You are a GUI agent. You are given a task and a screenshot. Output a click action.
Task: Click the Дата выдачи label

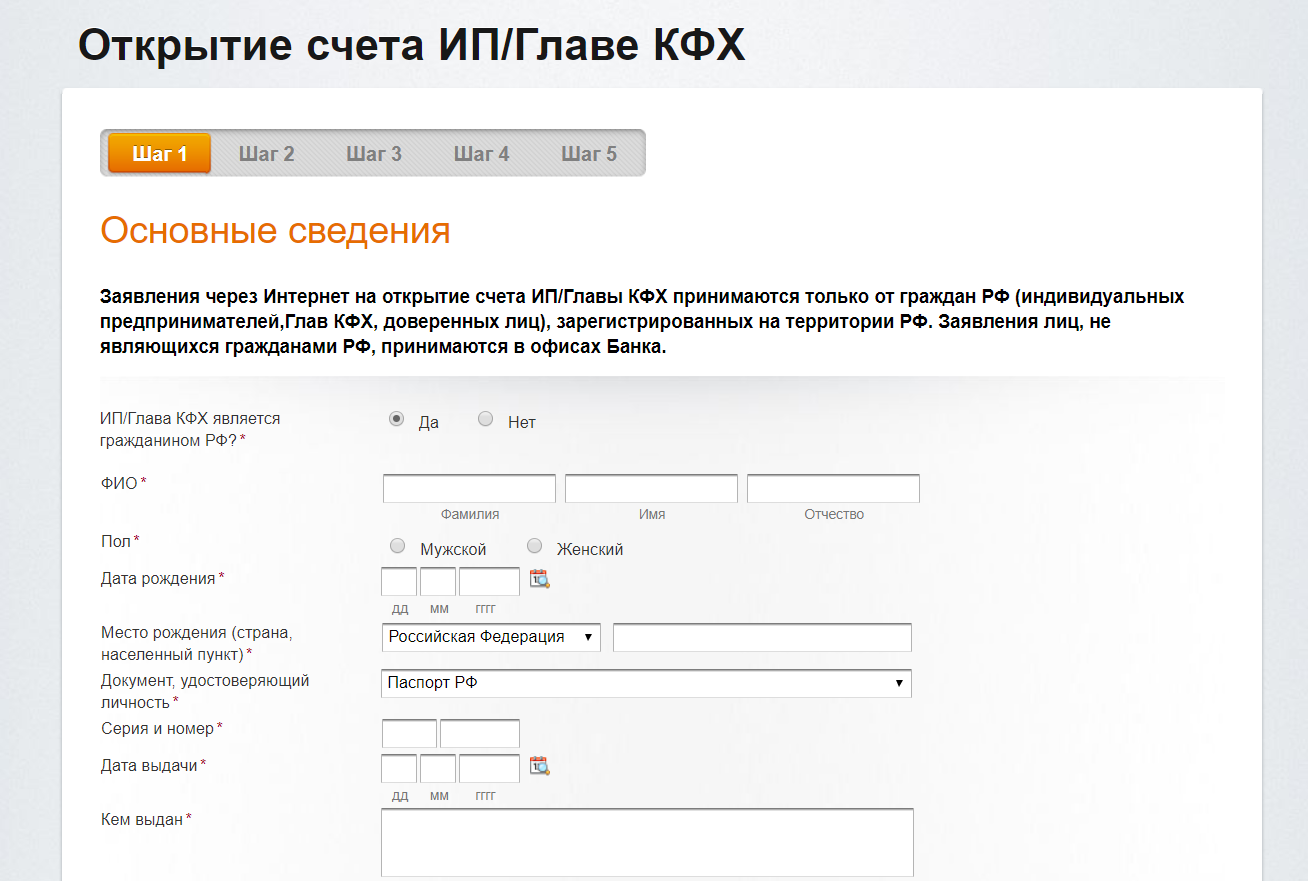click(x=149, y=765)
